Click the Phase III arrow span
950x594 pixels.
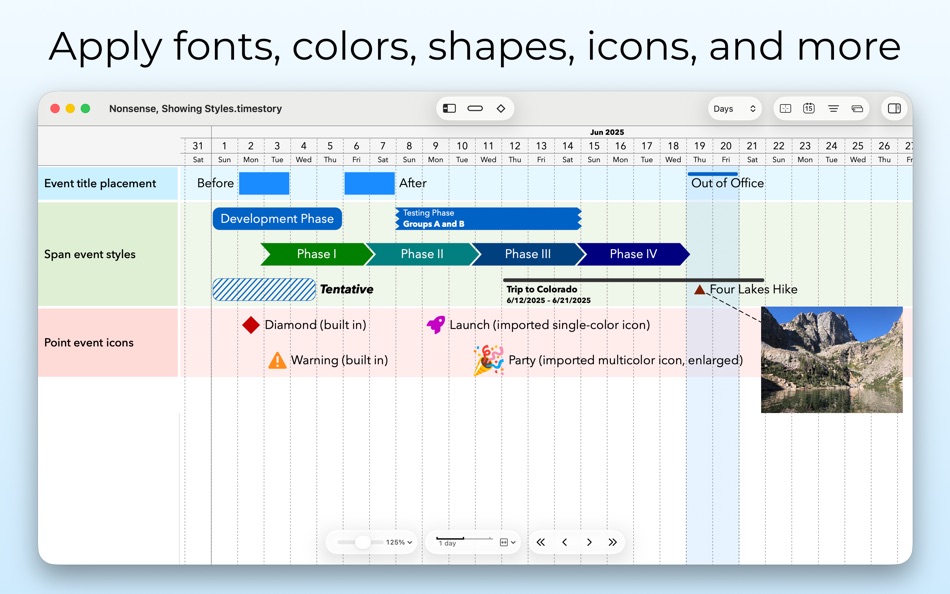pos(528,254)
